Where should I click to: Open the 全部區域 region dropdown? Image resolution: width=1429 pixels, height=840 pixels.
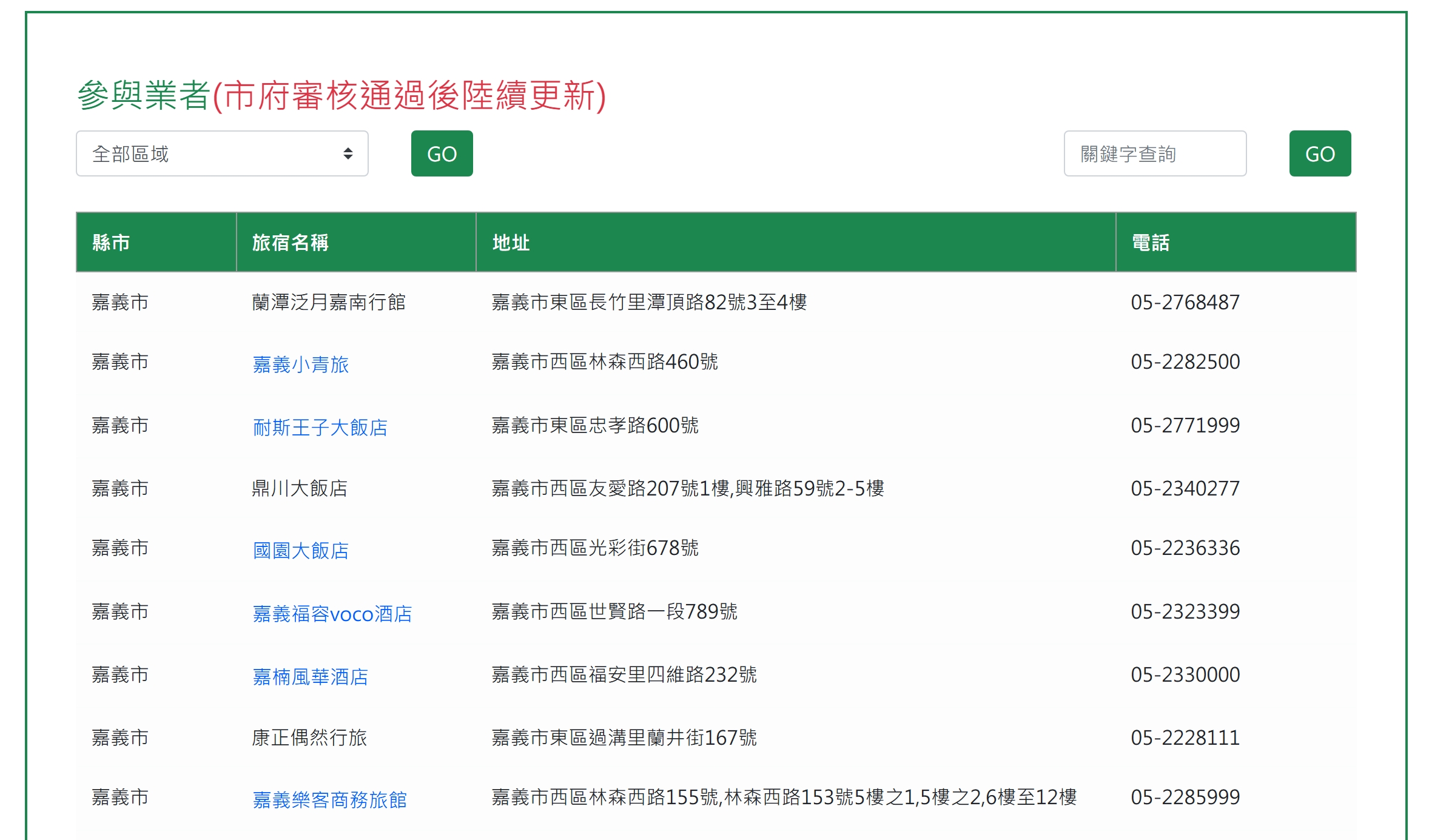(x=222, y=153)
